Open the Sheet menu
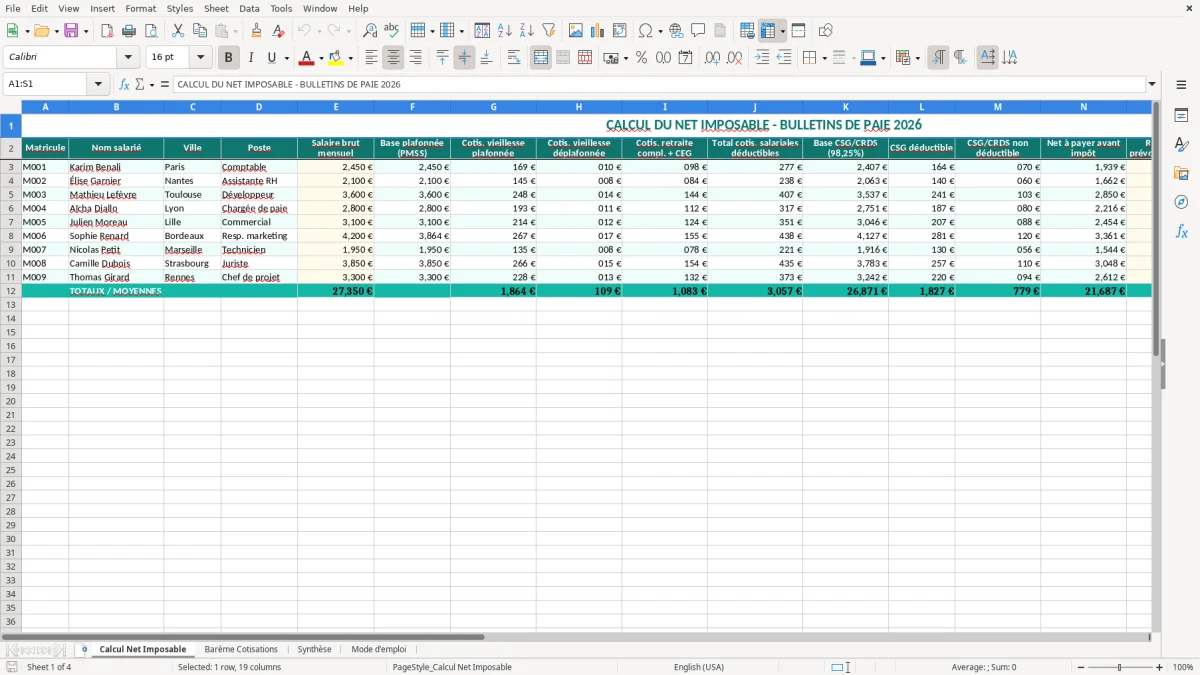1200x675 pixels. (216, 8)
